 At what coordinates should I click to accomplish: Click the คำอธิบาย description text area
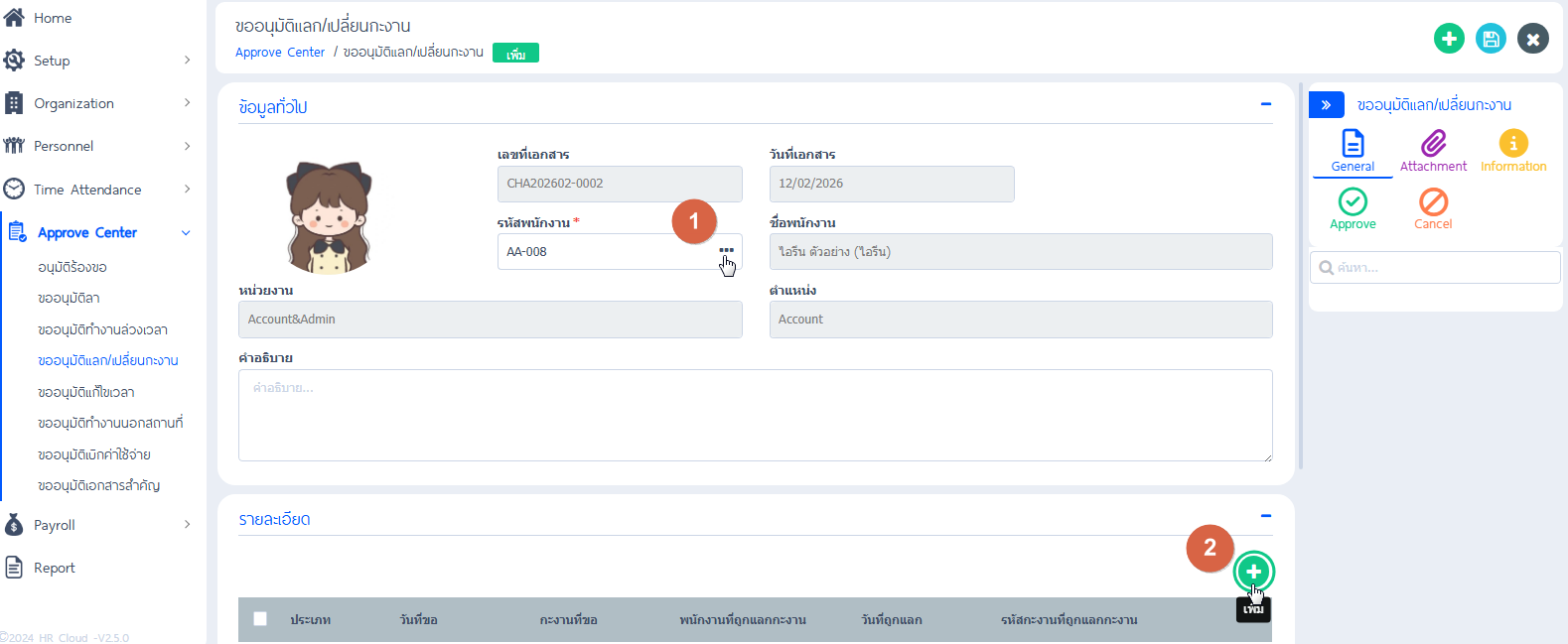click(x=755, y=415)
